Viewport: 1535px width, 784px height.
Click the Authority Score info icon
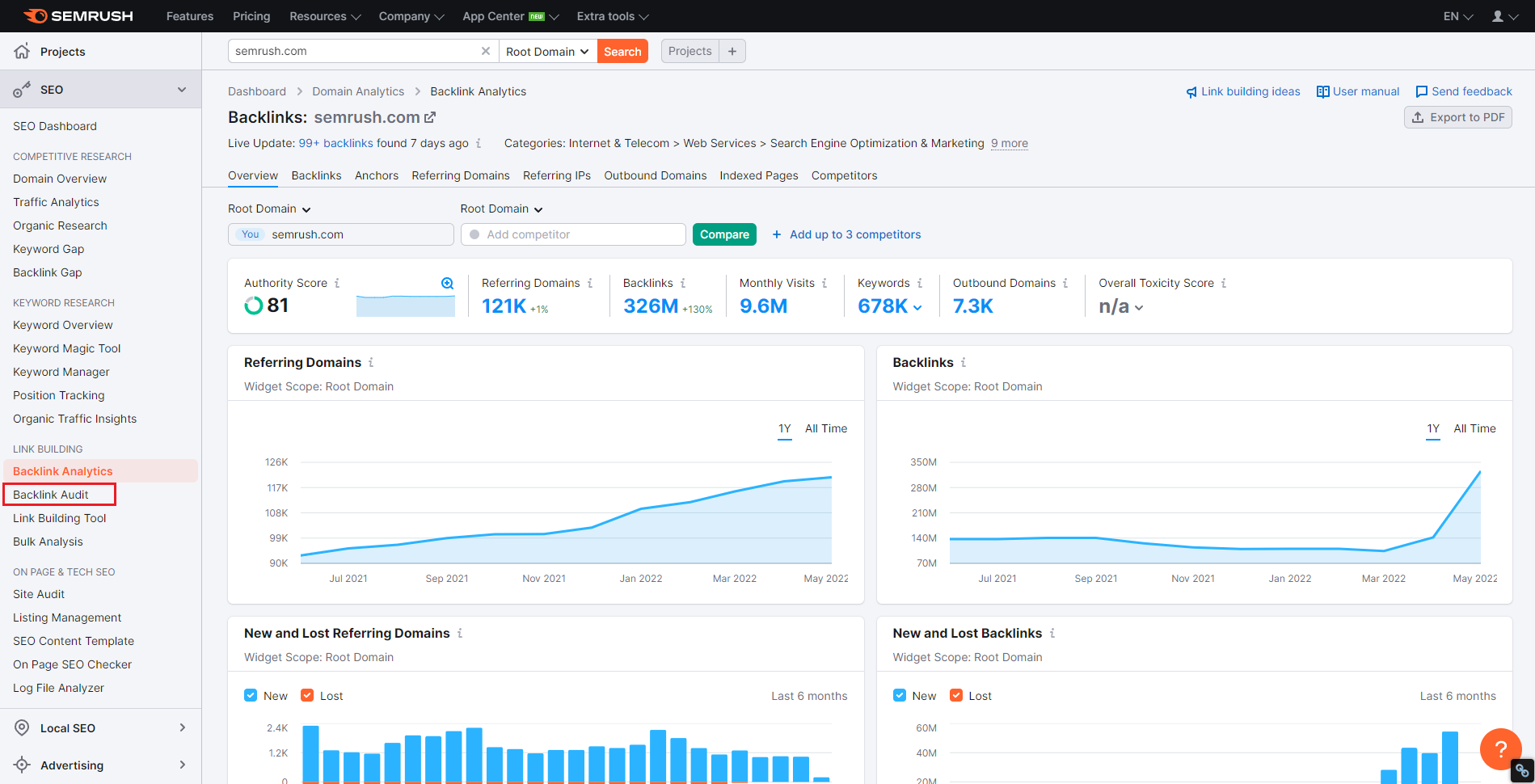point(337,283)
